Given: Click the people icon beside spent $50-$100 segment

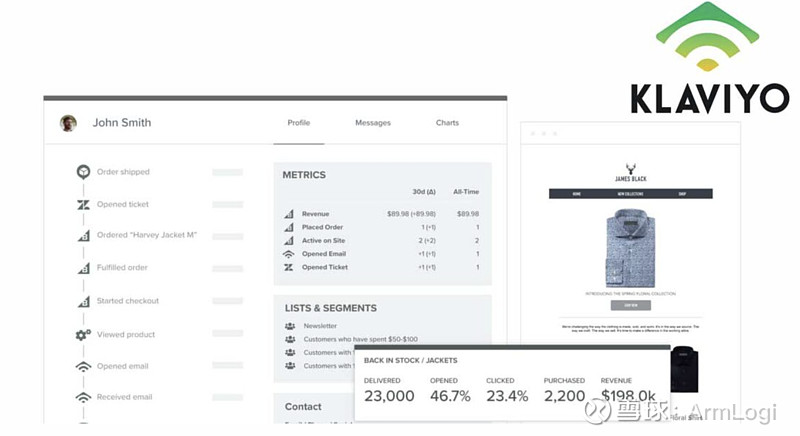Looking at the screenshot, I should [290, 339].
